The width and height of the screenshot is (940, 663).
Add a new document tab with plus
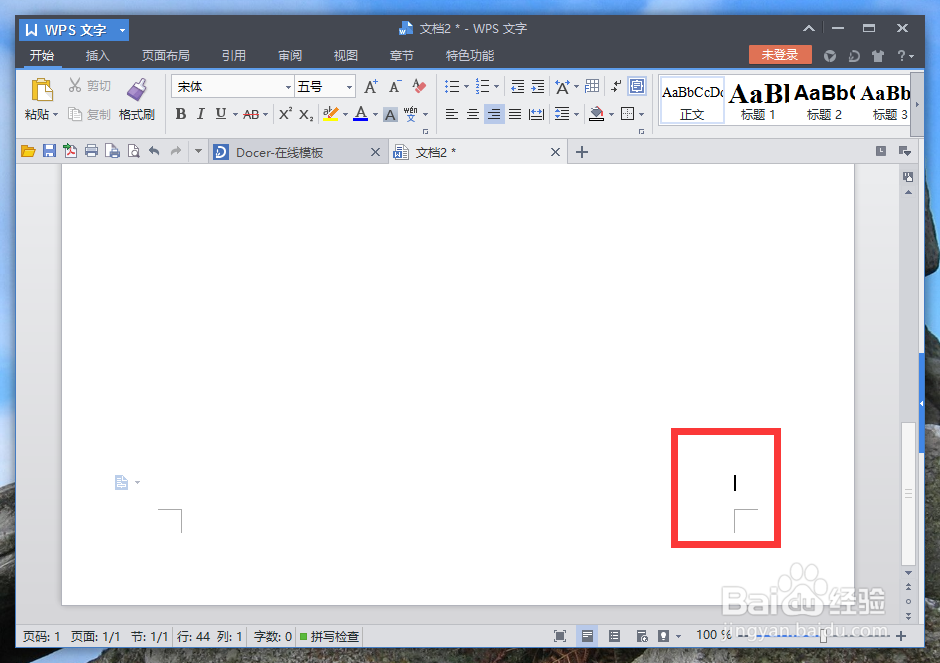(582, 152)
